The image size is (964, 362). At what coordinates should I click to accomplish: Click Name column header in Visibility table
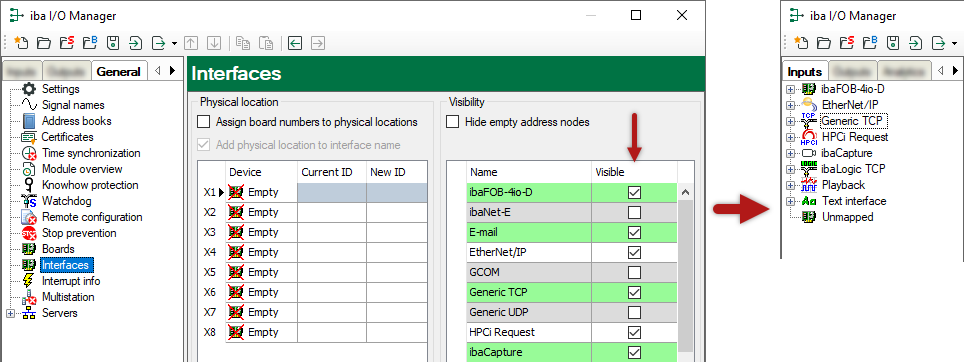[x=529, y=172]
